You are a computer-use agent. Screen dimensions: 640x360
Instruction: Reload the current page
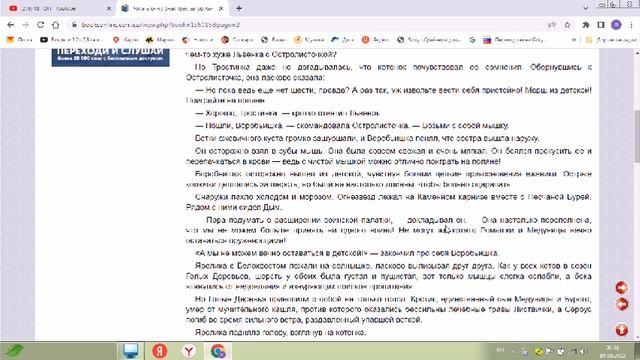40,25
